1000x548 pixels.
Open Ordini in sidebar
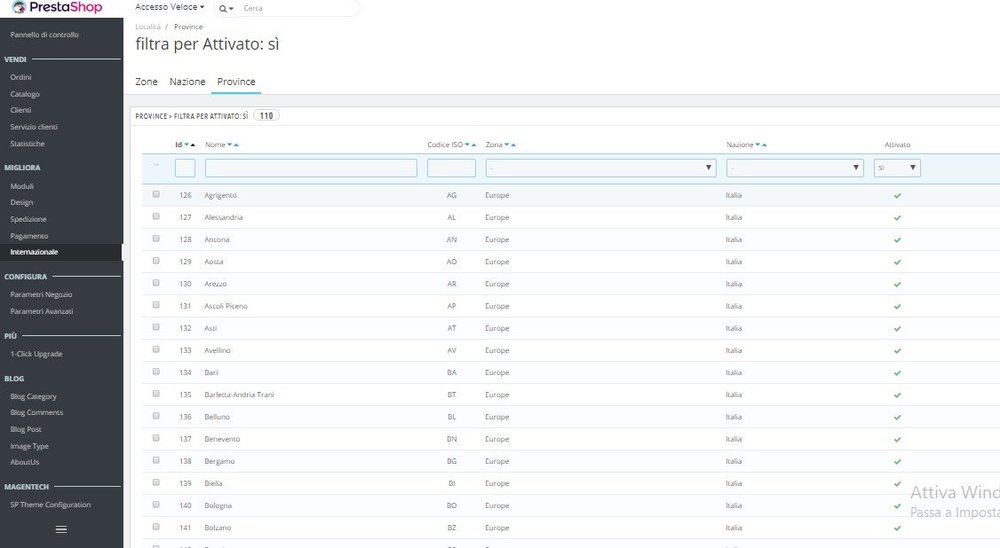[x=21, y=77]
